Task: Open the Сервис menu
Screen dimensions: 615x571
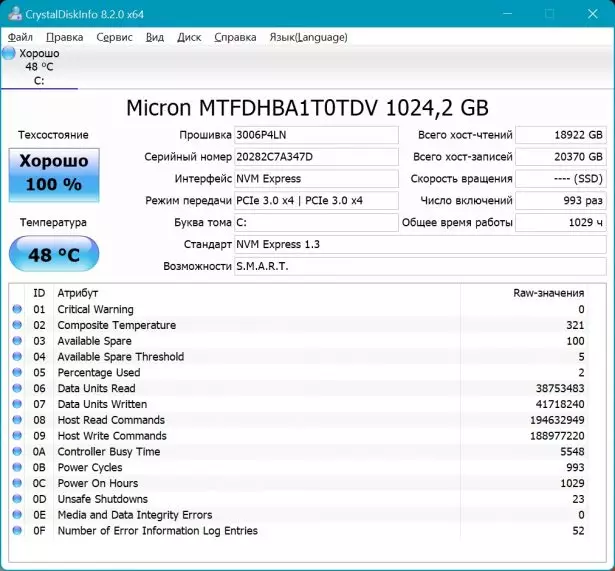Action: tap(114, 37)
